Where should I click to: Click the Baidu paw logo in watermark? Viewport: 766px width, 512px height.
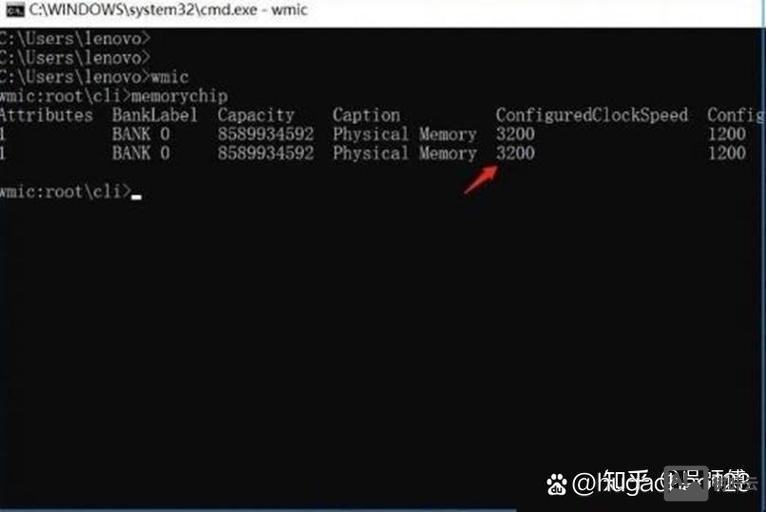(x=556, y=484)
